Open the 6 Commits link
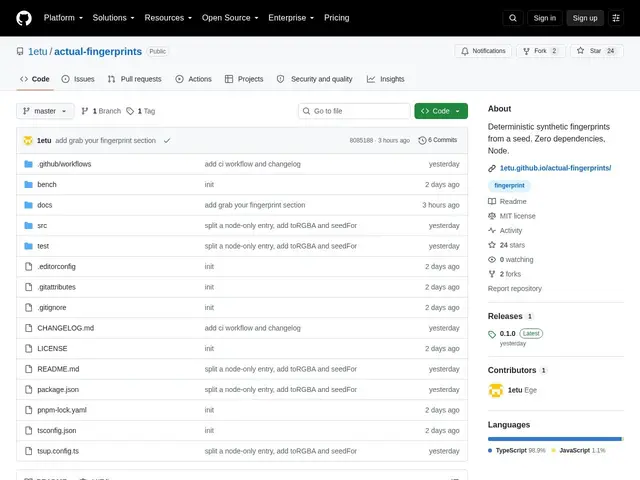The width and height of the screenshot is (640, 480). (438, 140)
